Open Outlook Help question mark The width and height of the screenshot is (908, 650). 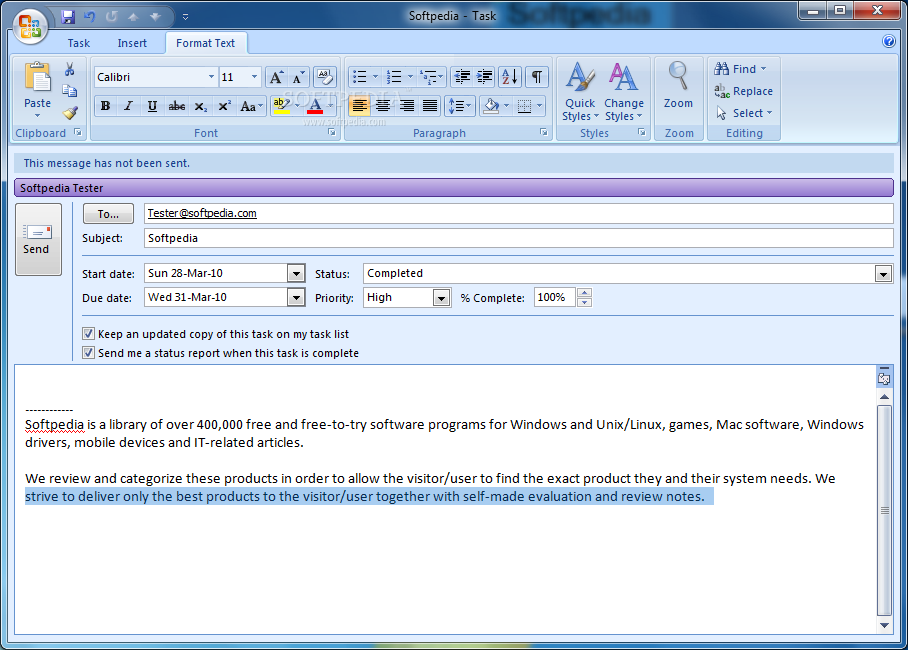tap(889, 41)
